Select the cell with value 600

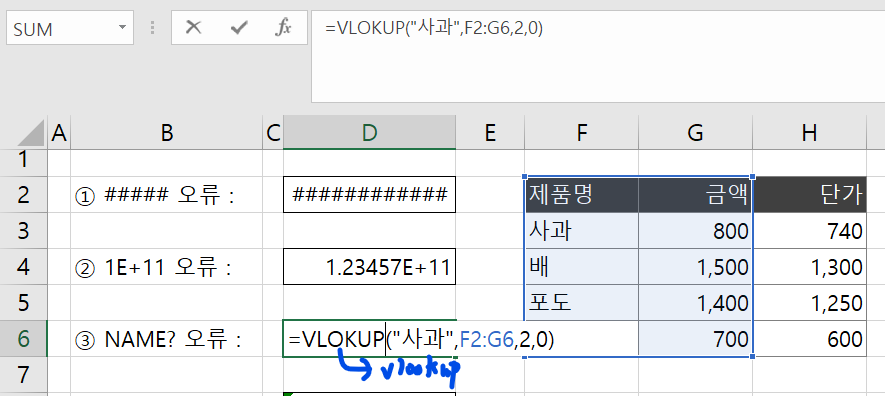click(x=809, y=339)
